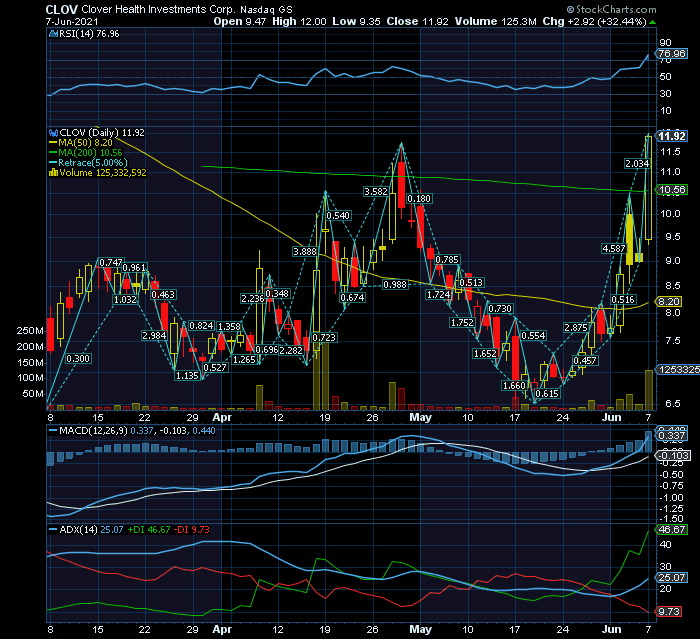Image resolution: width=700 pixels, height=639 pixels.
Task: Click the 9.73 -DI axis tag
Action: click(x=669, y=612)
